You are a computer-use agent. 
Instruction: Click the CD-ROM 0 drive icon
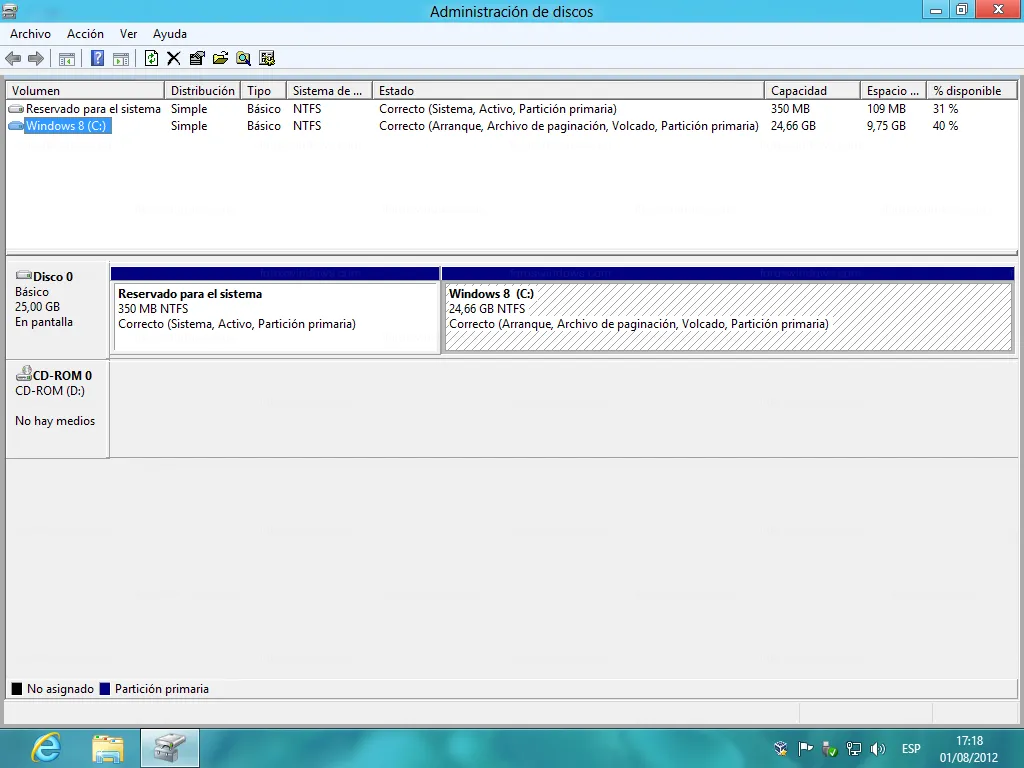point(24,374)
